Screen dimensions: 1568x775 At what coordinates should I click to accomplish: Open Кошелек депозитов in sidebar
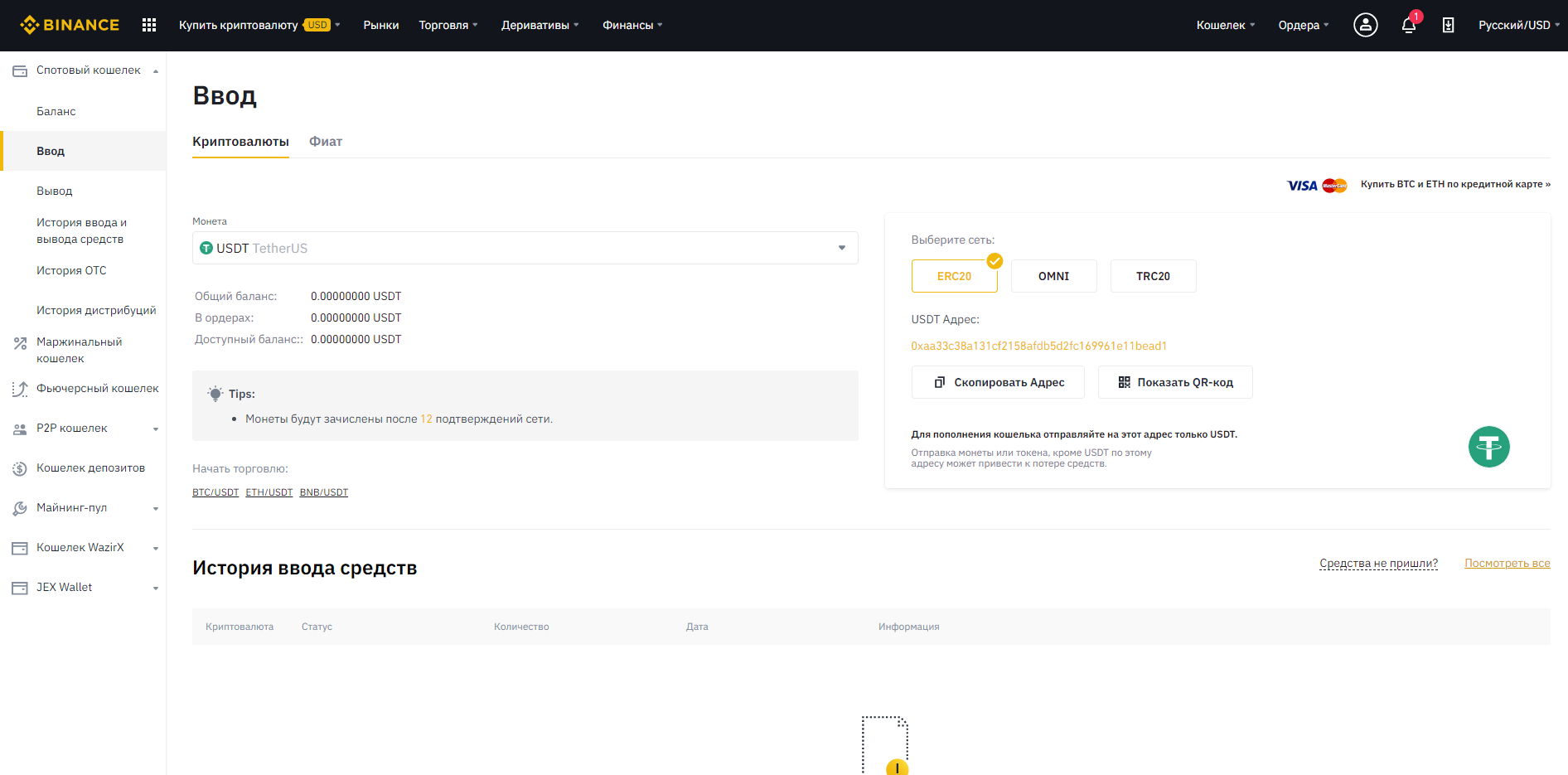tap(90, 468)
